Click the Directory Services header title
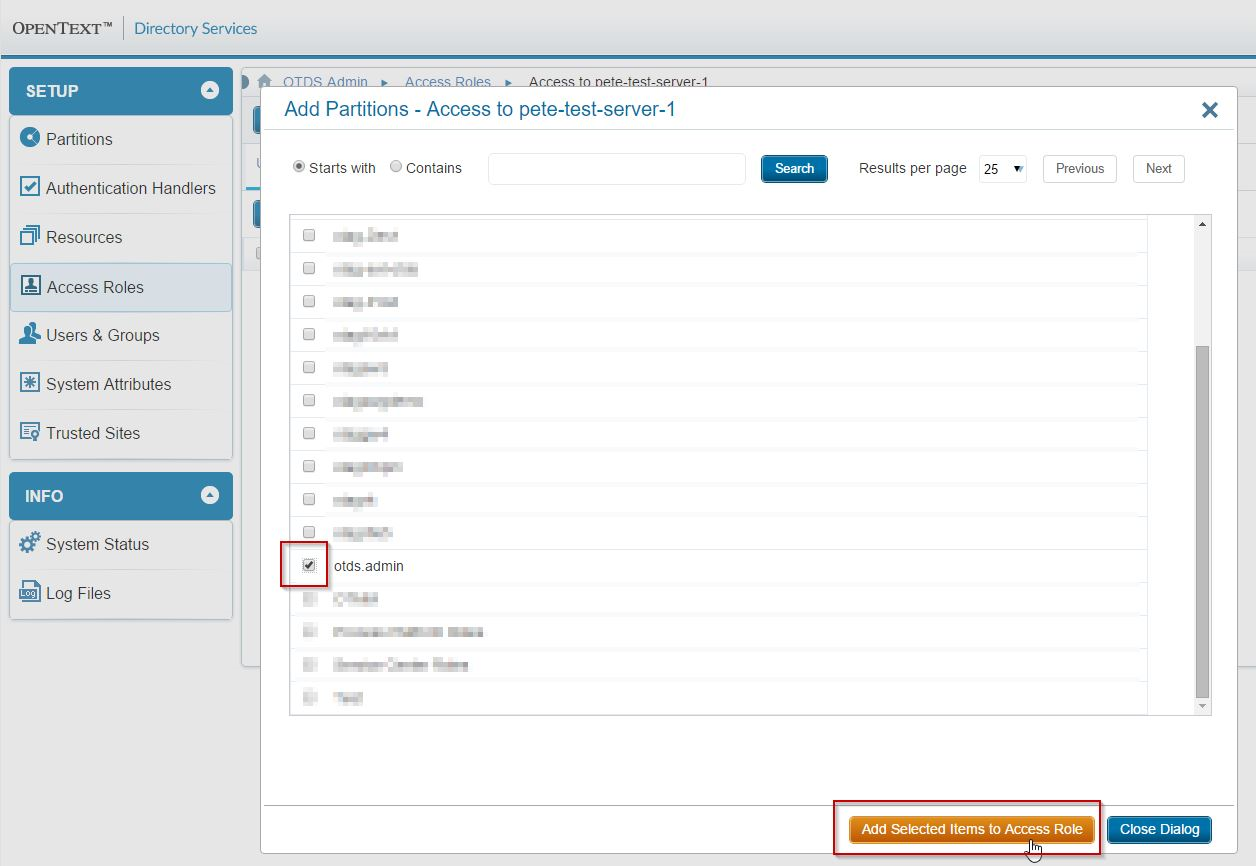The height and width of the screenshot is (866, 1256). (x=195, y=28)
